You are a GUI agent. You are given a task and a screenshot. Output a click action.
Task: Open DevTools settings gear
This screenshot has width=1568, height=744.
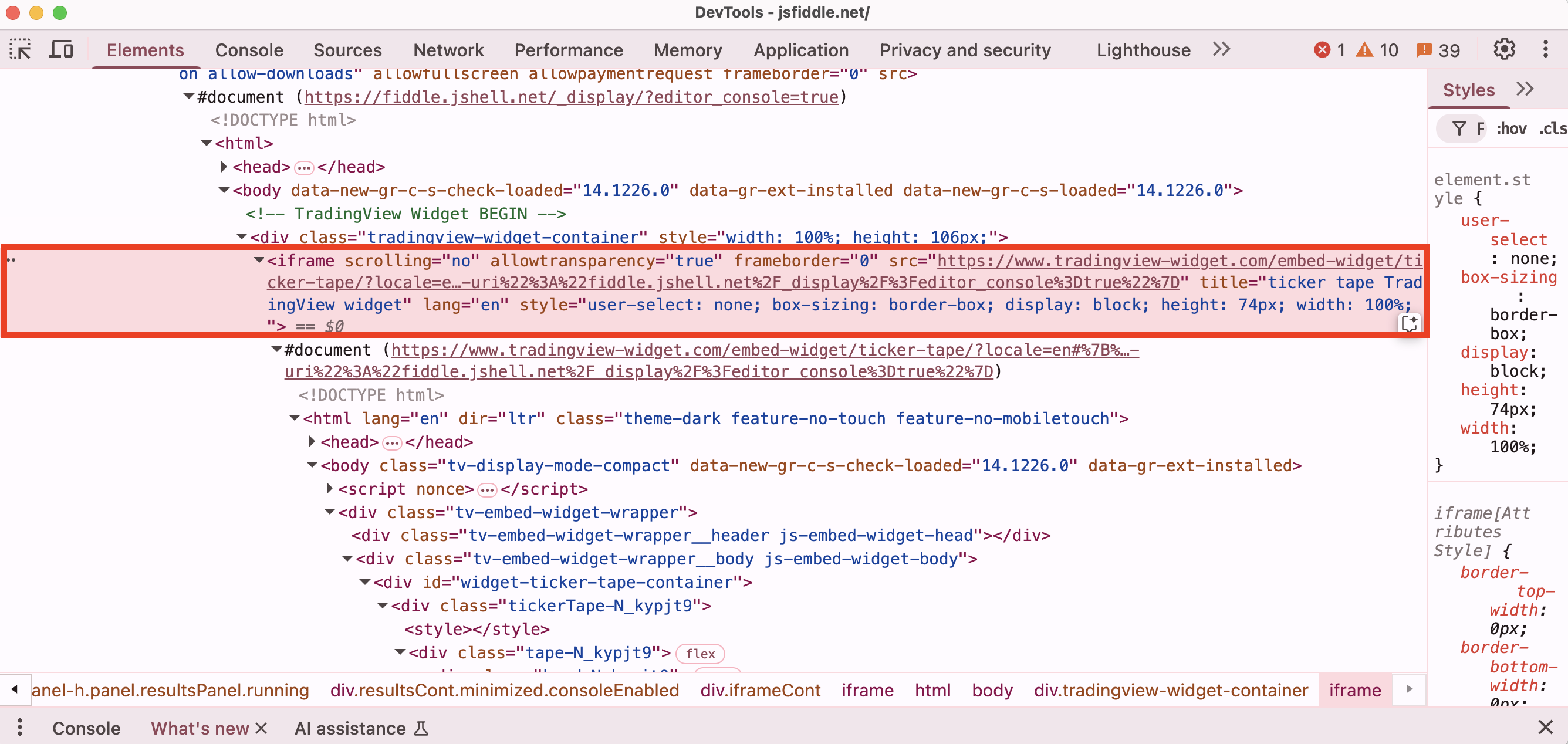tap(1503, 49)
